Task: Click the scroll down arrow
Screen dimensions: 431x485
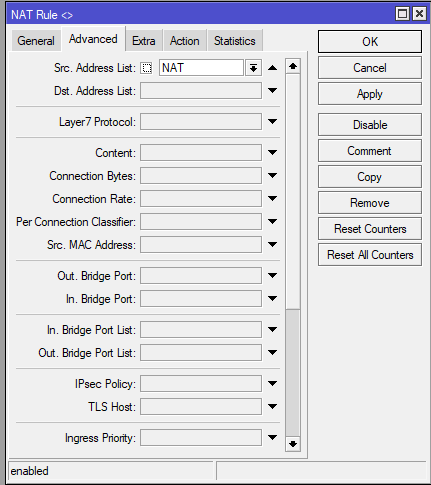Action: pos(293,444)
